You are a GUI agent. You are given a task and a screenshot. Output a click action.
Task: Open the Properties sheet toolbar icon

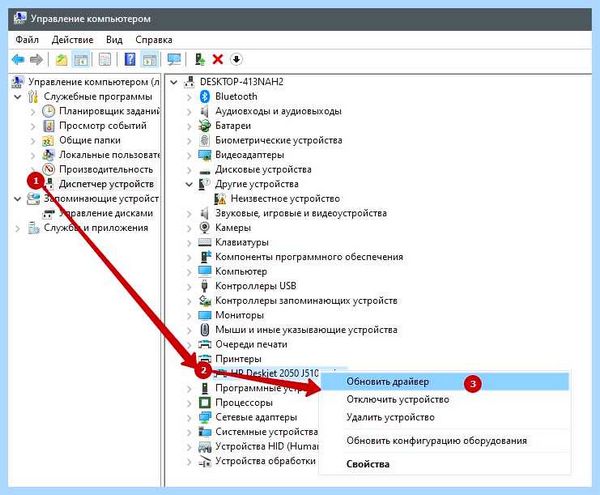coord(104,59)
